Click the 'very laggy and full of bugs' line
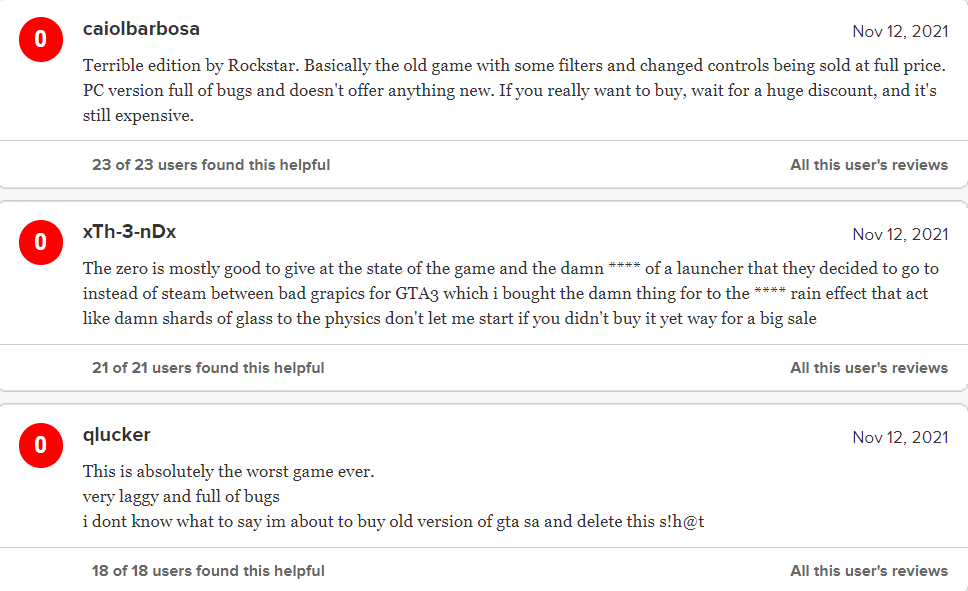The image size is (968, 591). 181,497
